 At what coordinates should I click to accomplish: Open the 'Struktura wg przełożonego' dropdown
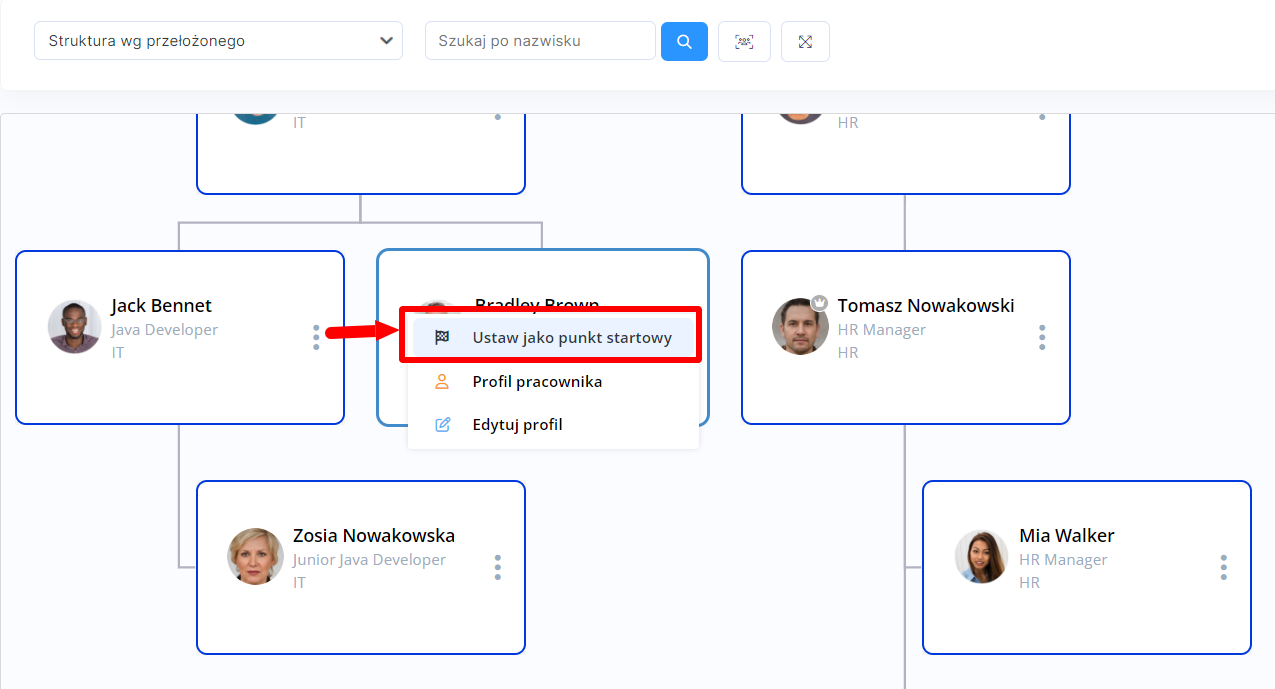click(x=218, y=41)
